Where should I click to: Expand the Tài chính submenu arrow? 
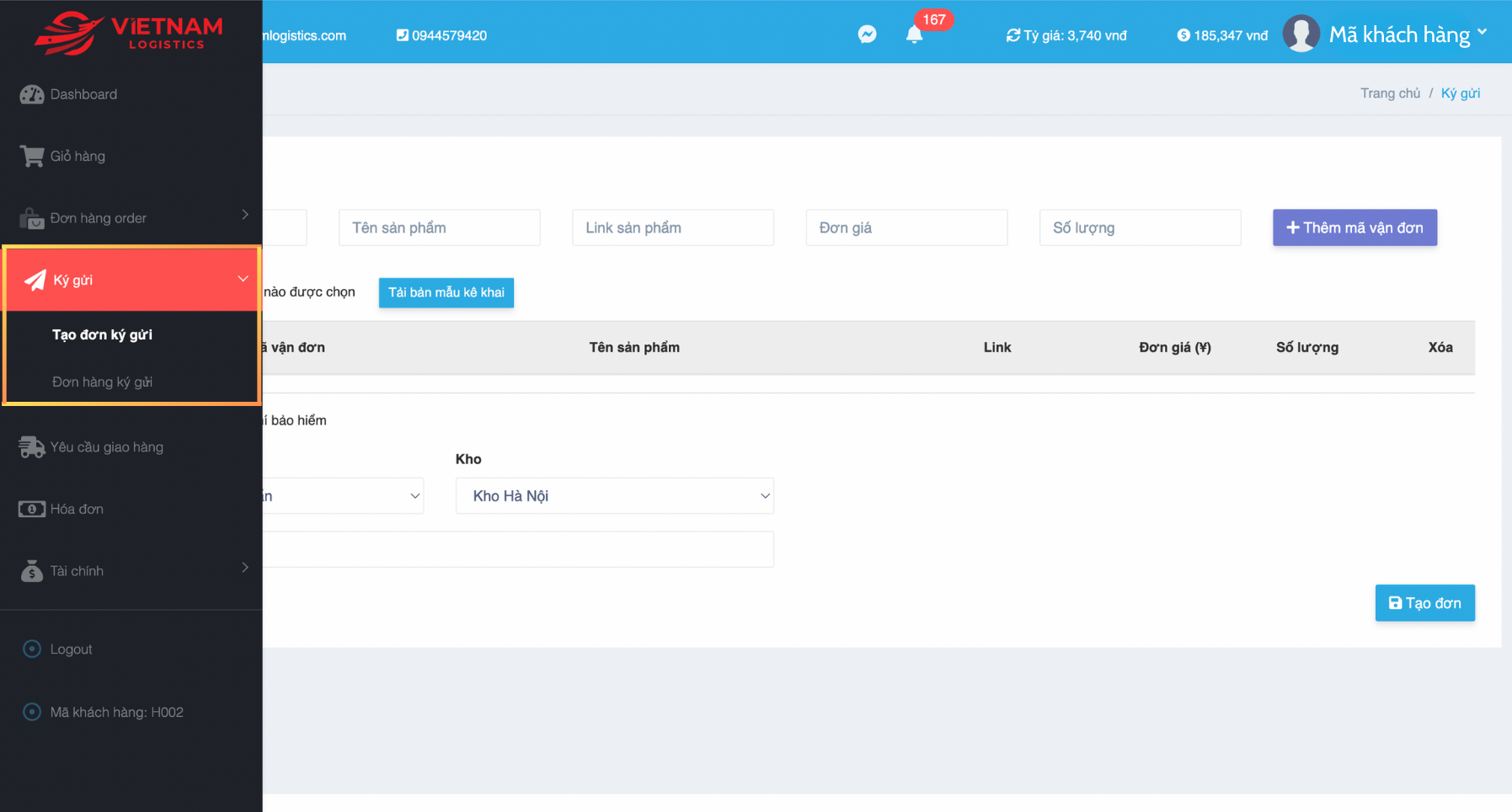245,568
